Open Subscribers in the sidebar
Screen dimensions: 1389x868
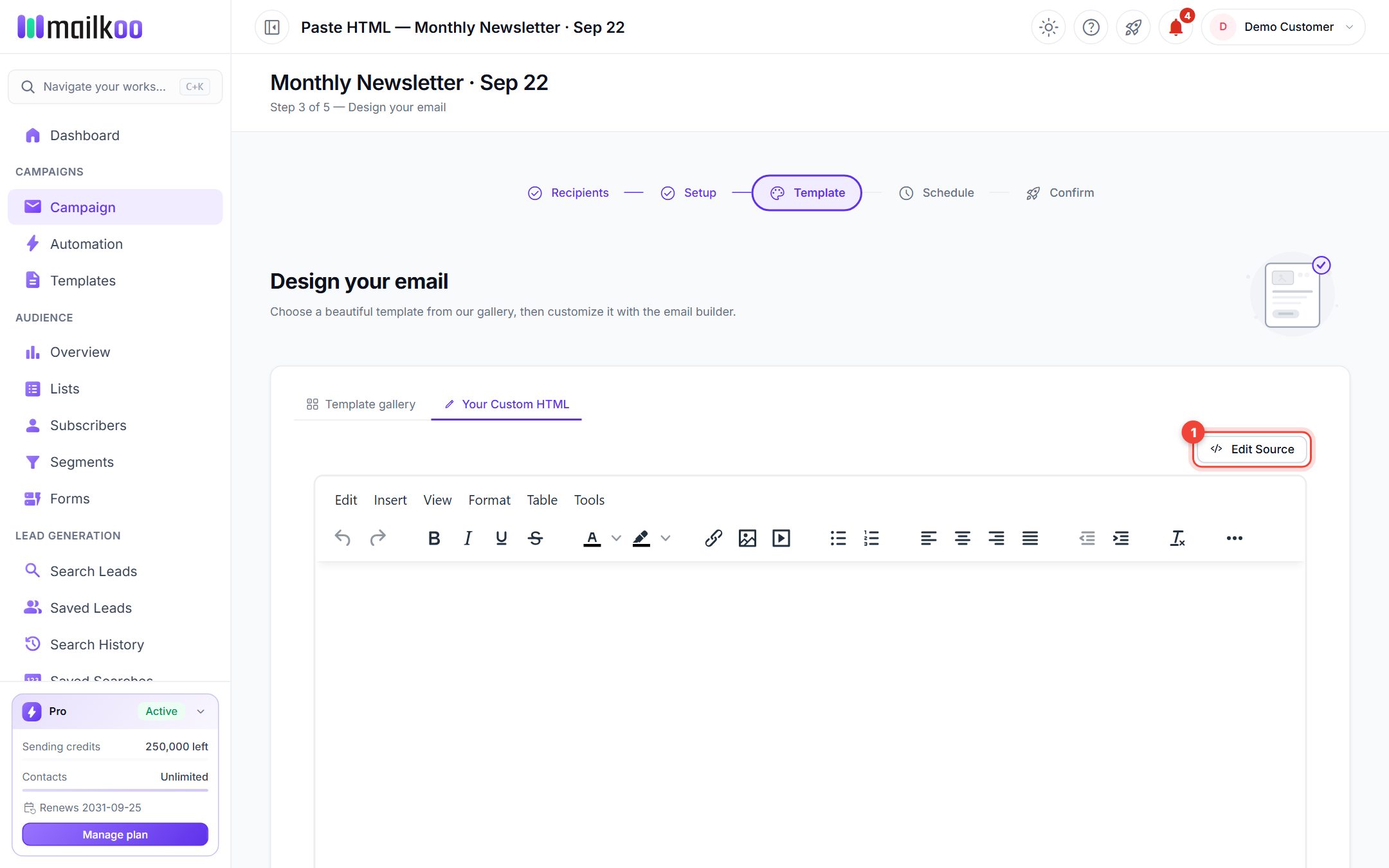click(115, 425)
